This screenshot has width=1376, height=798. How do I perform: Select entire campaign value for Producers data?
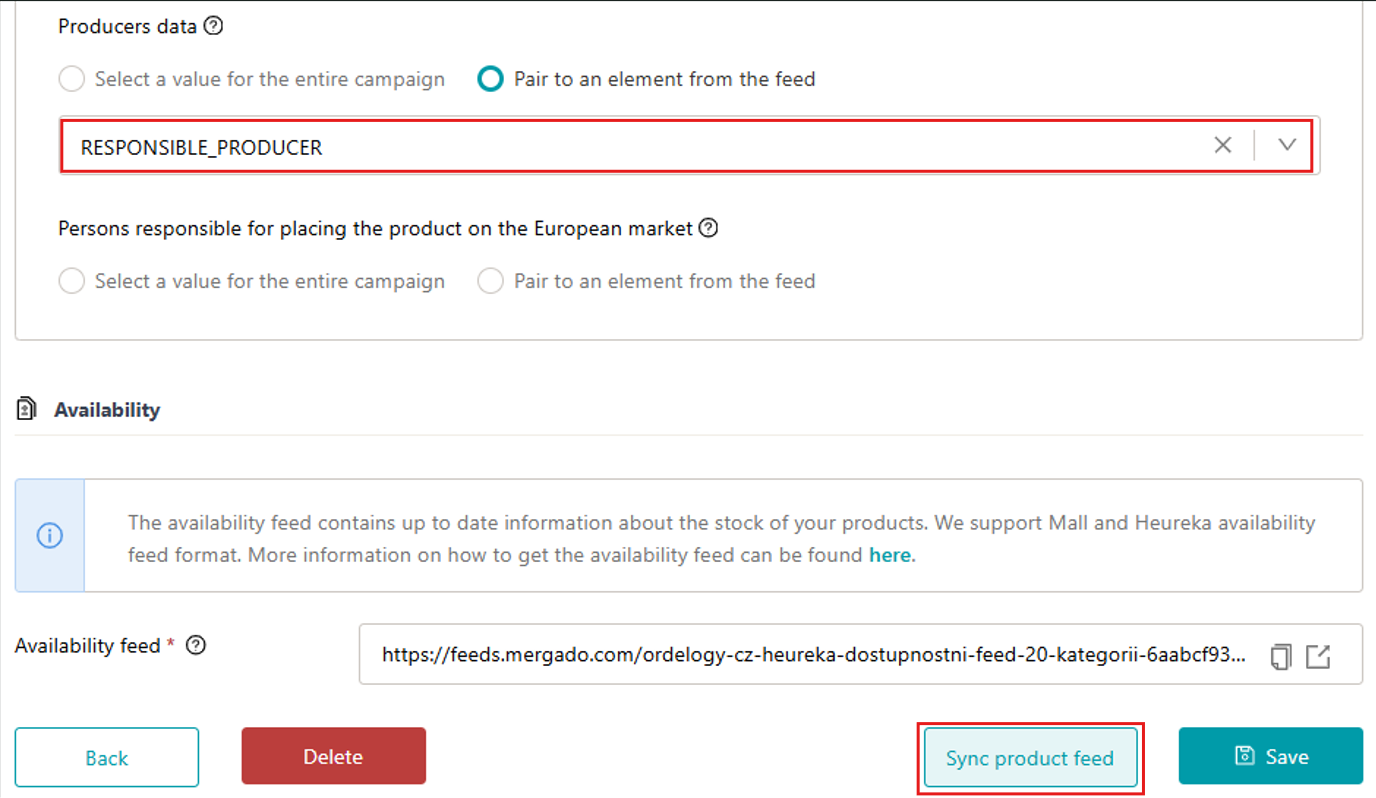click(72, 79)
